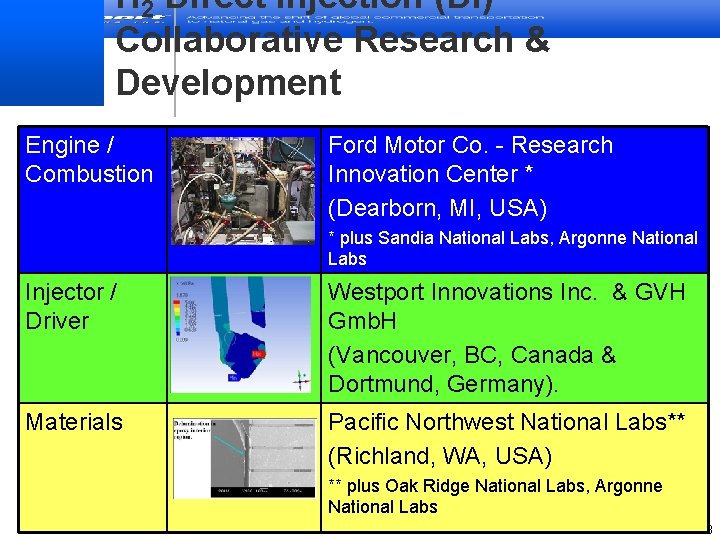Click '(Vancouver, BC, Canada & Dortmund, Germany)' text
Image resolution: width=720 pixels, height=540 pixels.
472,369
